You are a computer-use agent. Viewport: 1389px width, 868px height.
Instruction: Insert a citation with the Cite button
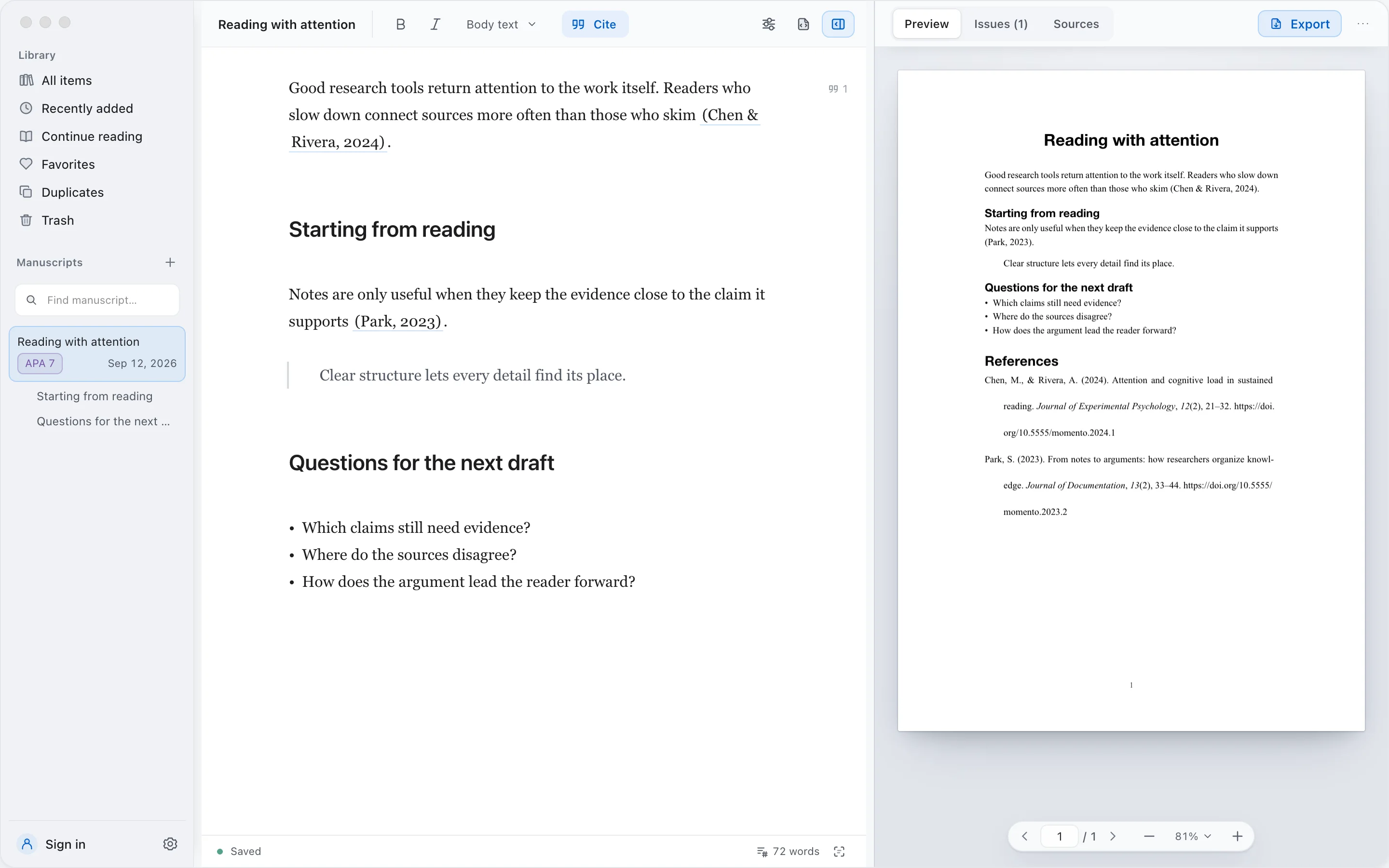[x=595, y=24]
